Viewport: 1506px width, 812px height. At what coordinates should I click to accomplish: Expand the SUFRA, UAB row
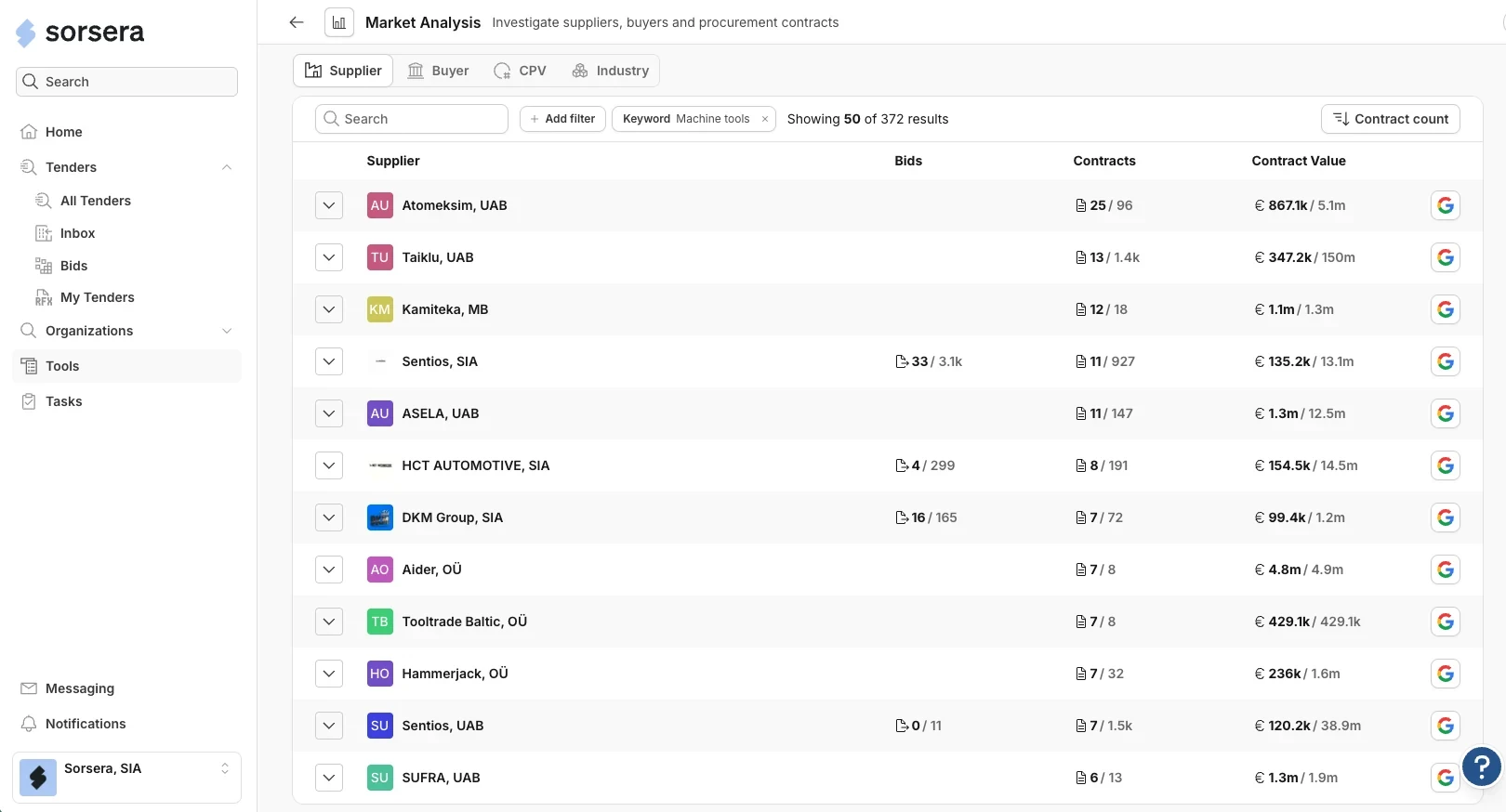[329, 778]
